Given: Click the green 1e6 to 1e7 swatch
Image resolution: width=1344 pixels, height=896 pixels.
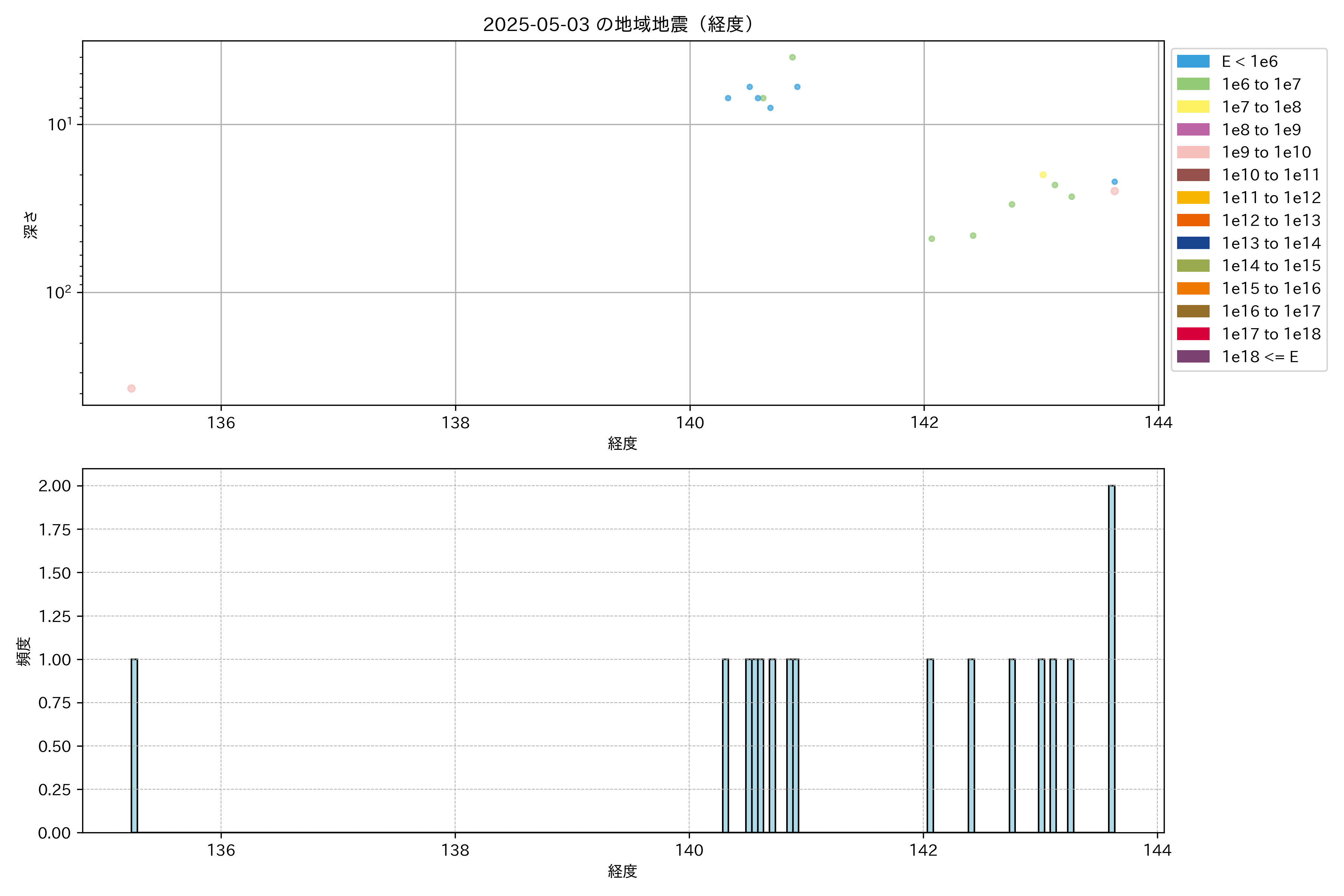Looking at the screenshot, I should pyautogui.click(x=1193, y=84).
